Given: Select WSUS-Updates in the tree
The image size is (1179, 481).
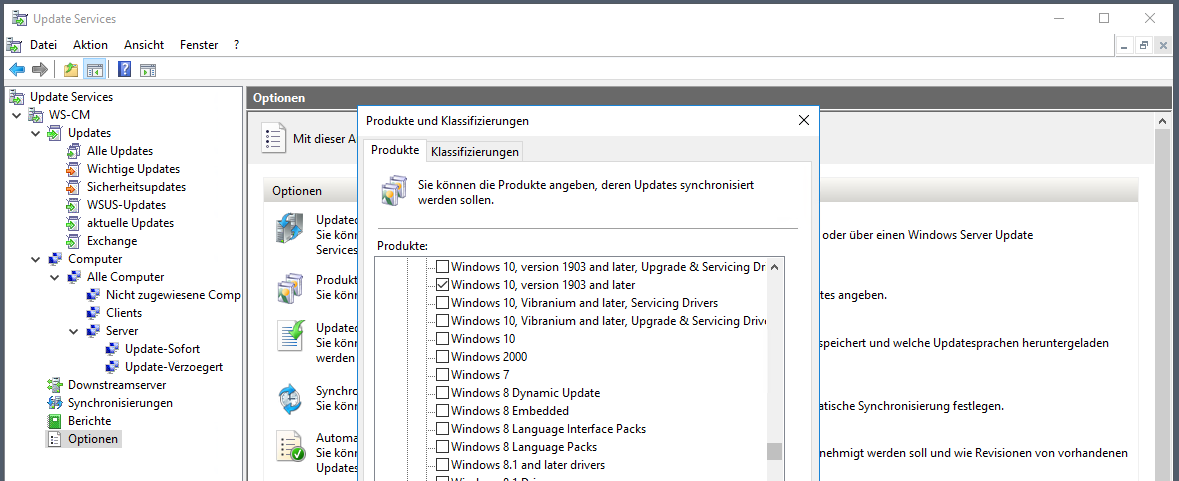Looking at the screenshot, I should (x=126, y=205).
